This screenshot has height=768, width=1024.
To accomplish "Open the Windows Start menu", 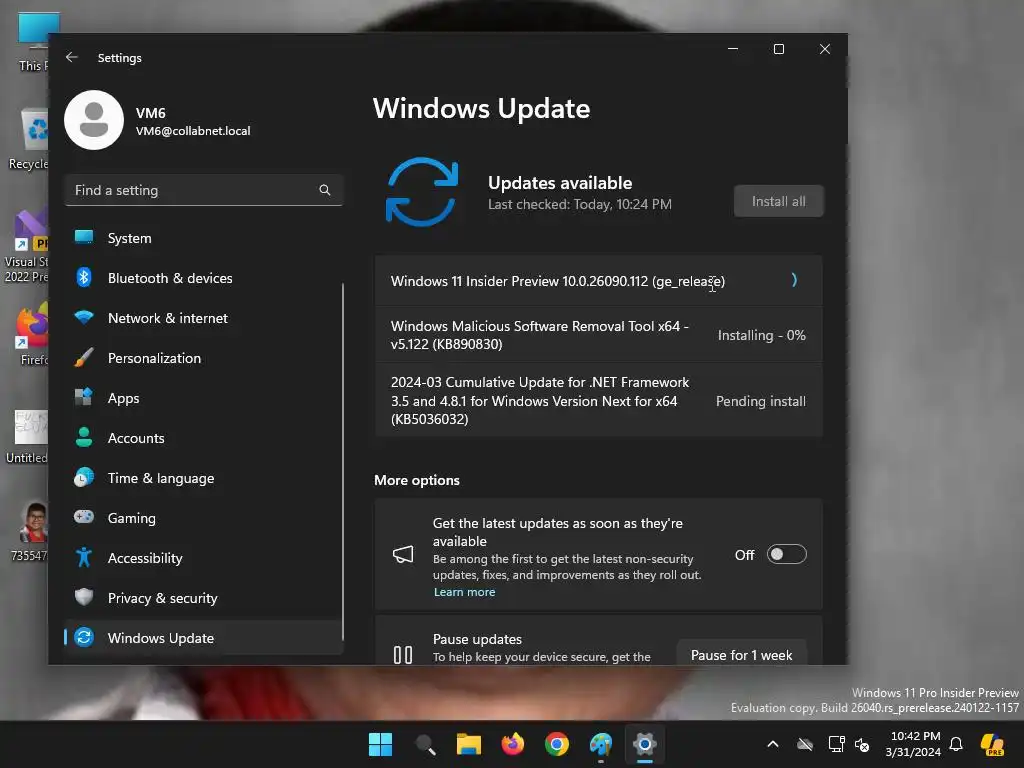I will [380, 744].
